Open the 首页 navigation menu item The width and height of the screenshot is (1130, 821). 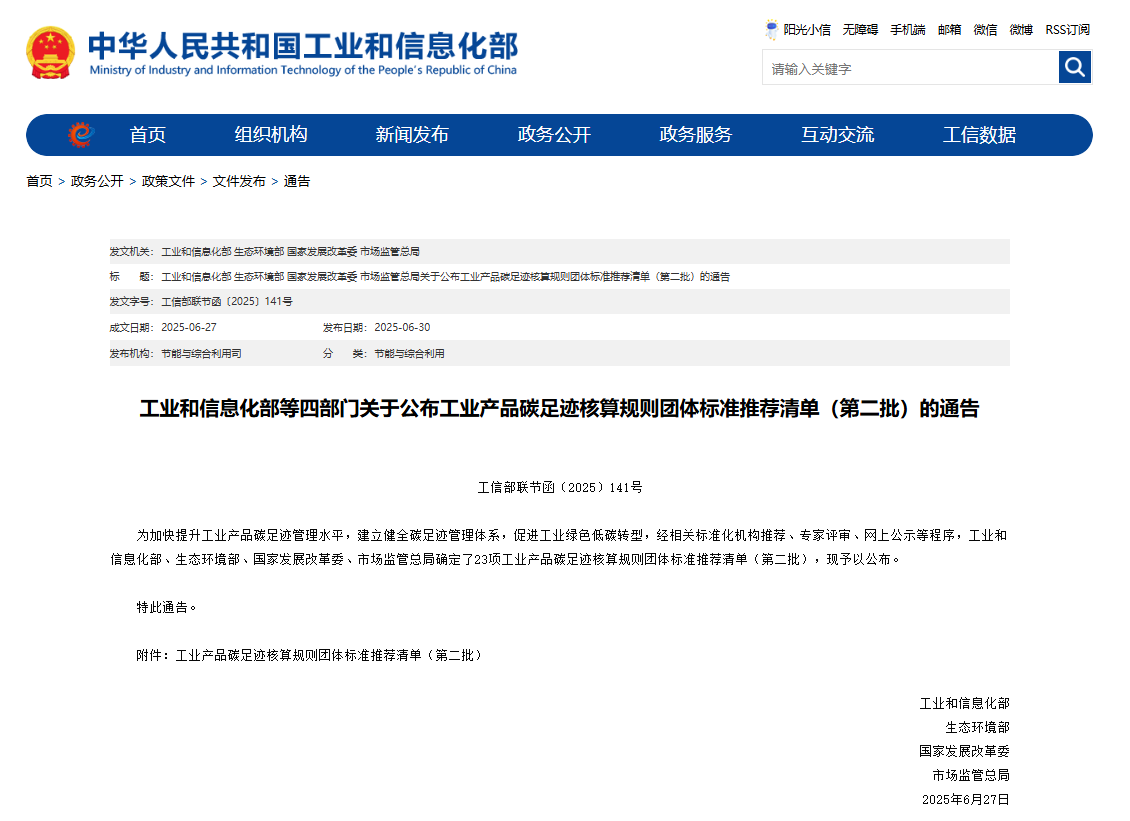coord(148,135)
